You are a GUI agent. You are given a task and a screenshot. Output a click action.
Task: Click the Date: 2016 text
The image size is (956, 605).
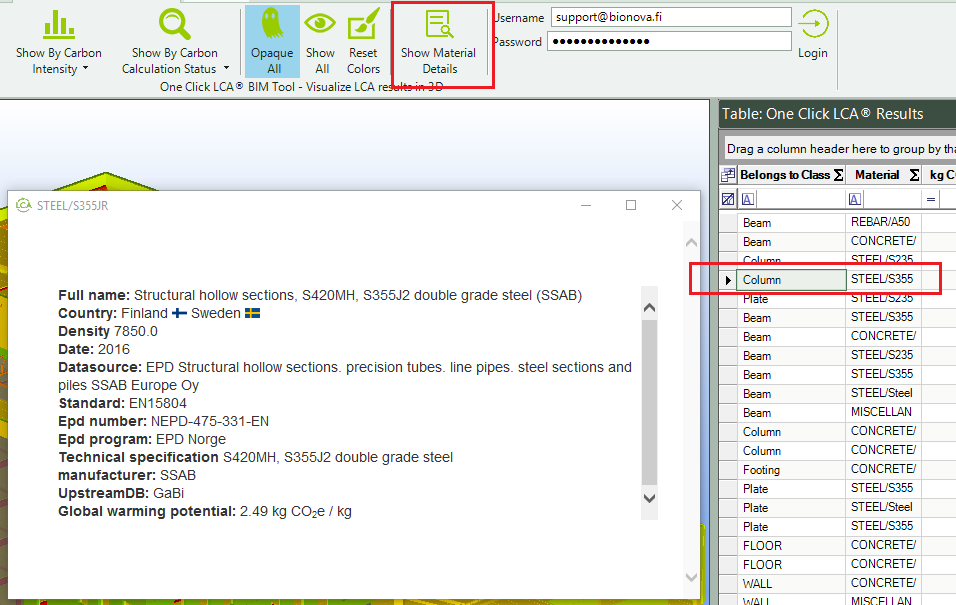(x=94, y=349)
